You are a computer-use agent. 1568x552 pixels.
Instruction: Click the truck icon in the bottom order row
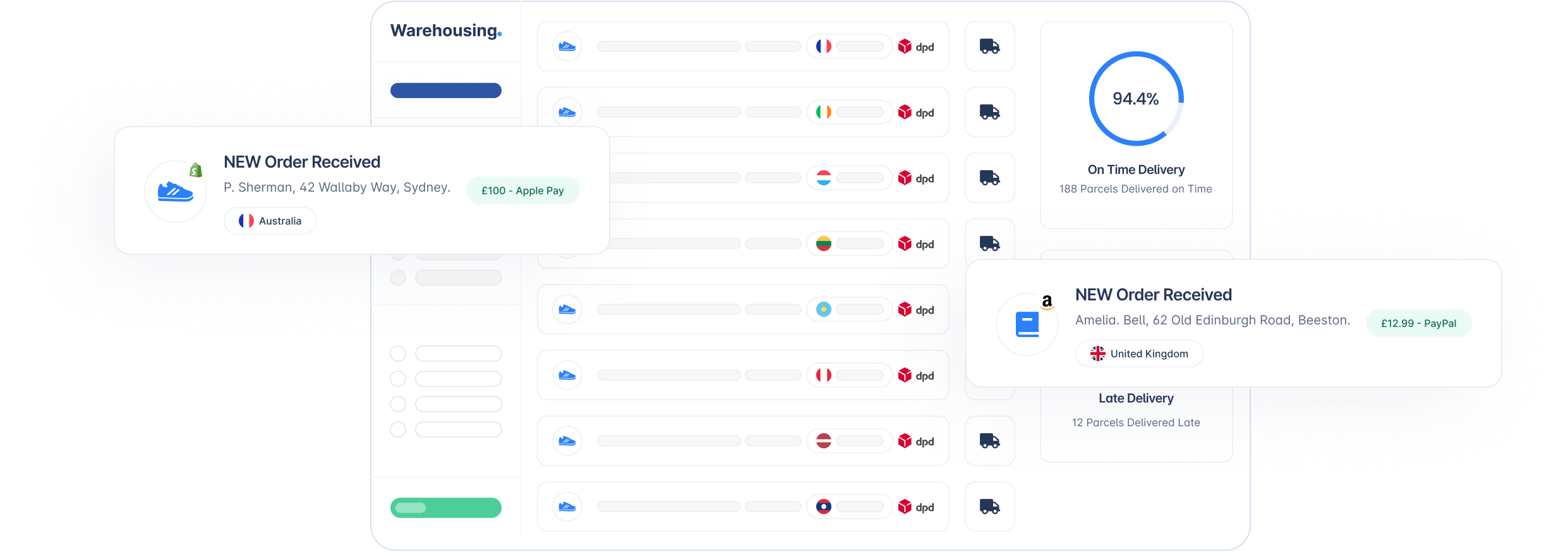coord(989,506)
